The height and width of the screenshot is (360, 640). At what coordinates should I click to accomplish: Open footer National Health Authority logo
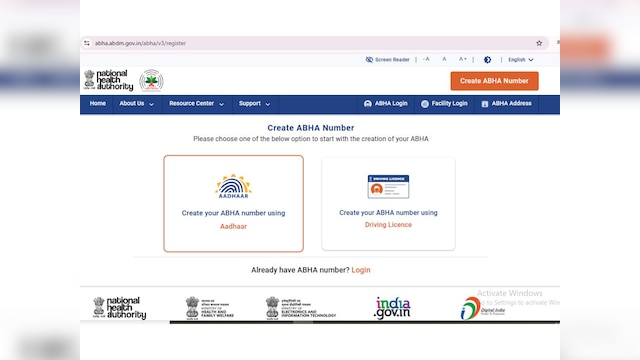click(120, 308)
